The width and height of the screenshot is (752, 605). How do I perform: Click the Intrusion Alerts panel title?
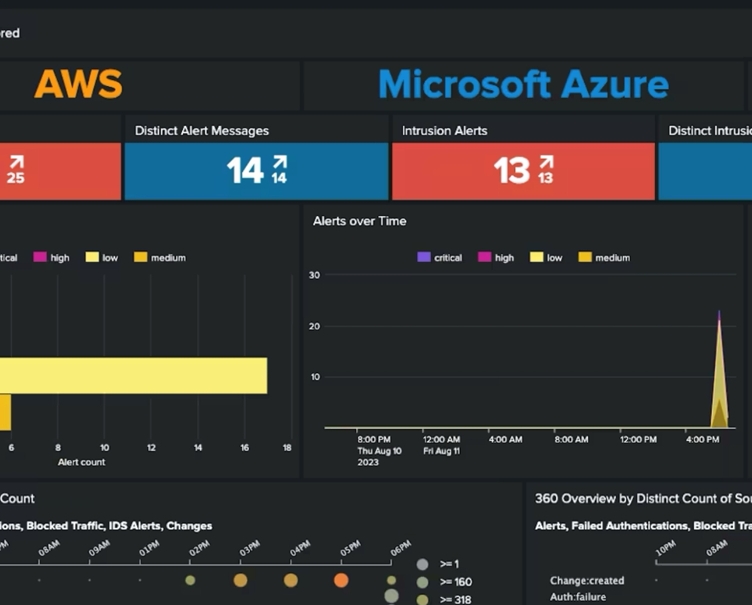445,130
